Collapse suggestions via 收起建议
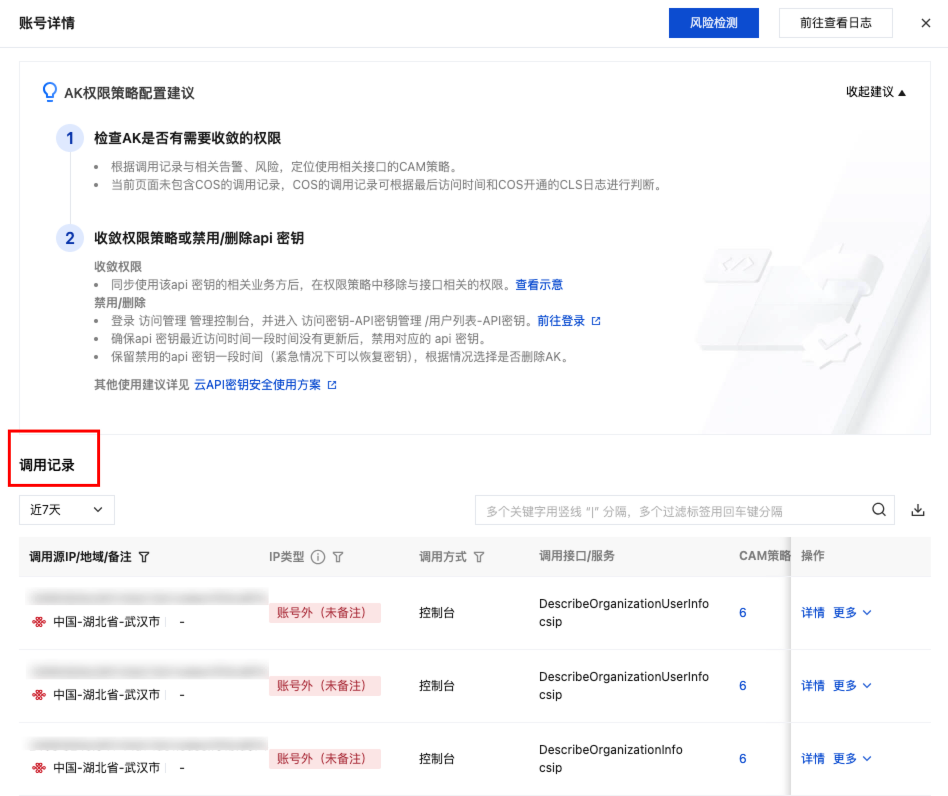Screen dimensions: 948x796 coord(876,92)
